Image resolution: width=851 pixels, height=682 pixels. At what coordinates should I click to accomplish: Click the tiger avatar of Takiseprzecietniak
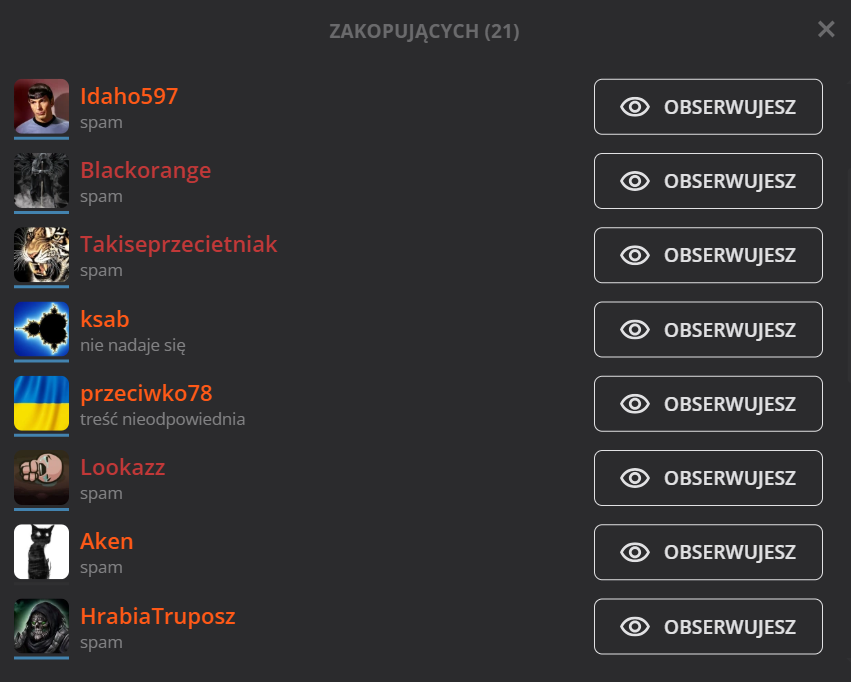[x=41, y=254]
